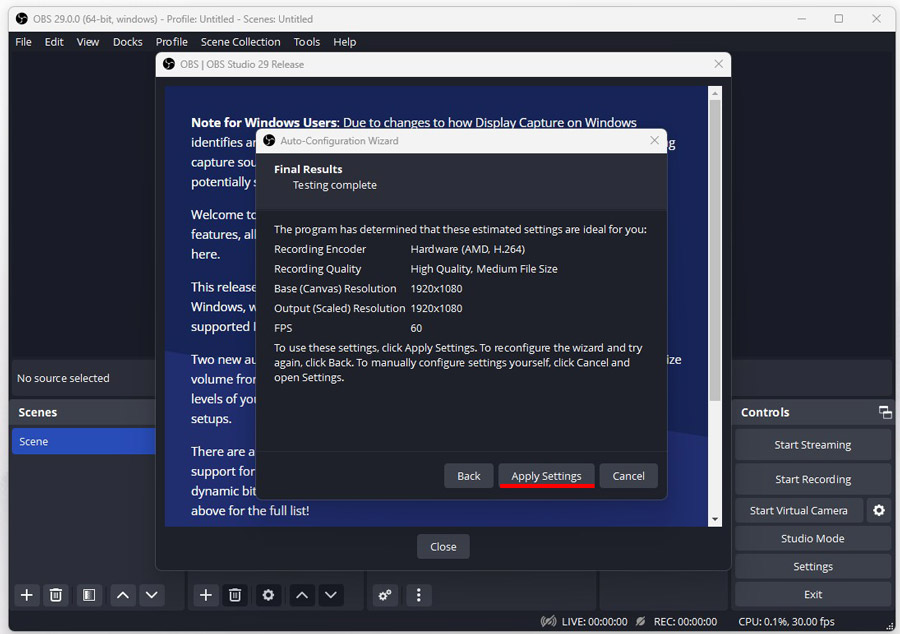This screenshot has height=634, width=900.
Task: Remove selected source with trash icon
Action: (x=235, y=595)
